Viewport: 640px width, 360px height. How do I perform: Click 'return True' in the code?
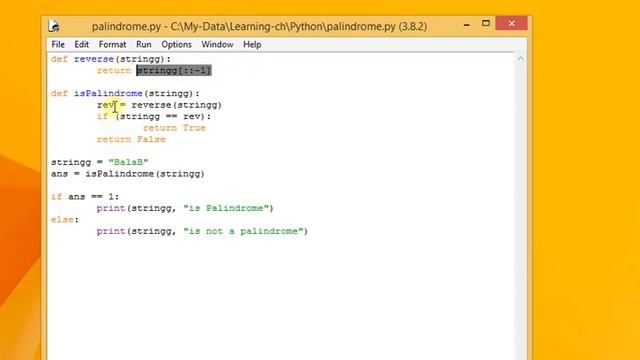pos(174,128)
